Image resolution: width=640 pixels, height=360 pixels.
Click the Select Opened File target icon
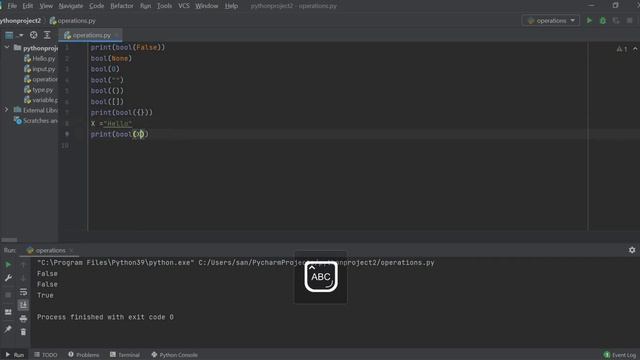tap(33, 36)
